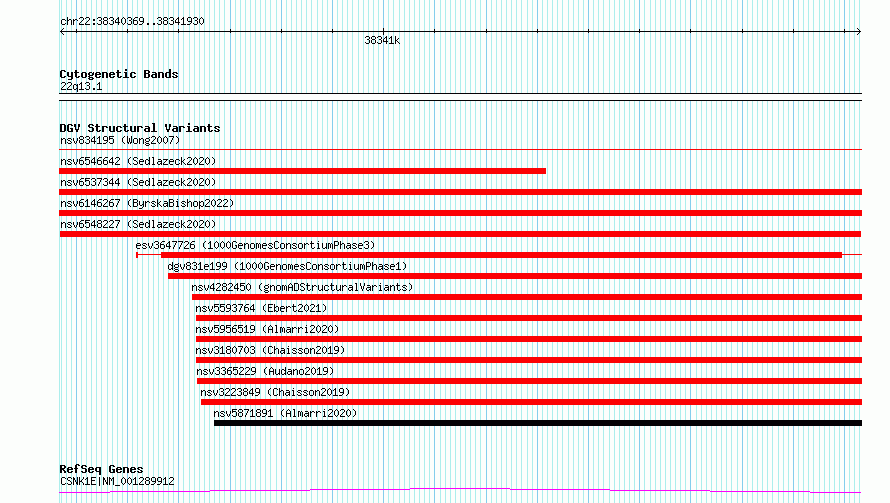Click the red bar of nsv5956519

pyautogui.click(x=529, y=339)
